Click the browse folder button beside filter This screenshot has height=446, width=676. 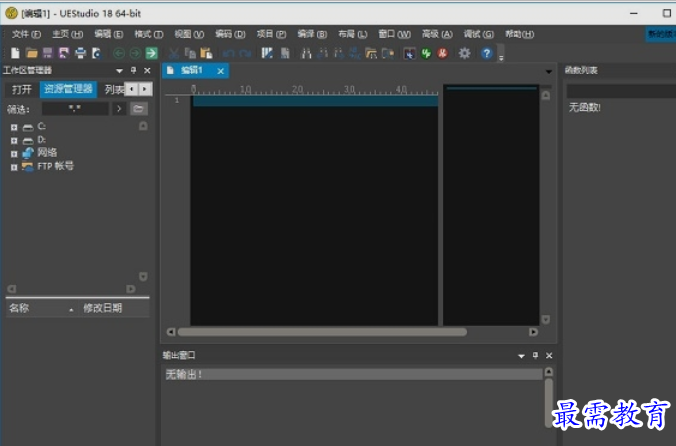pyautogui.click(x=138, y=109)
